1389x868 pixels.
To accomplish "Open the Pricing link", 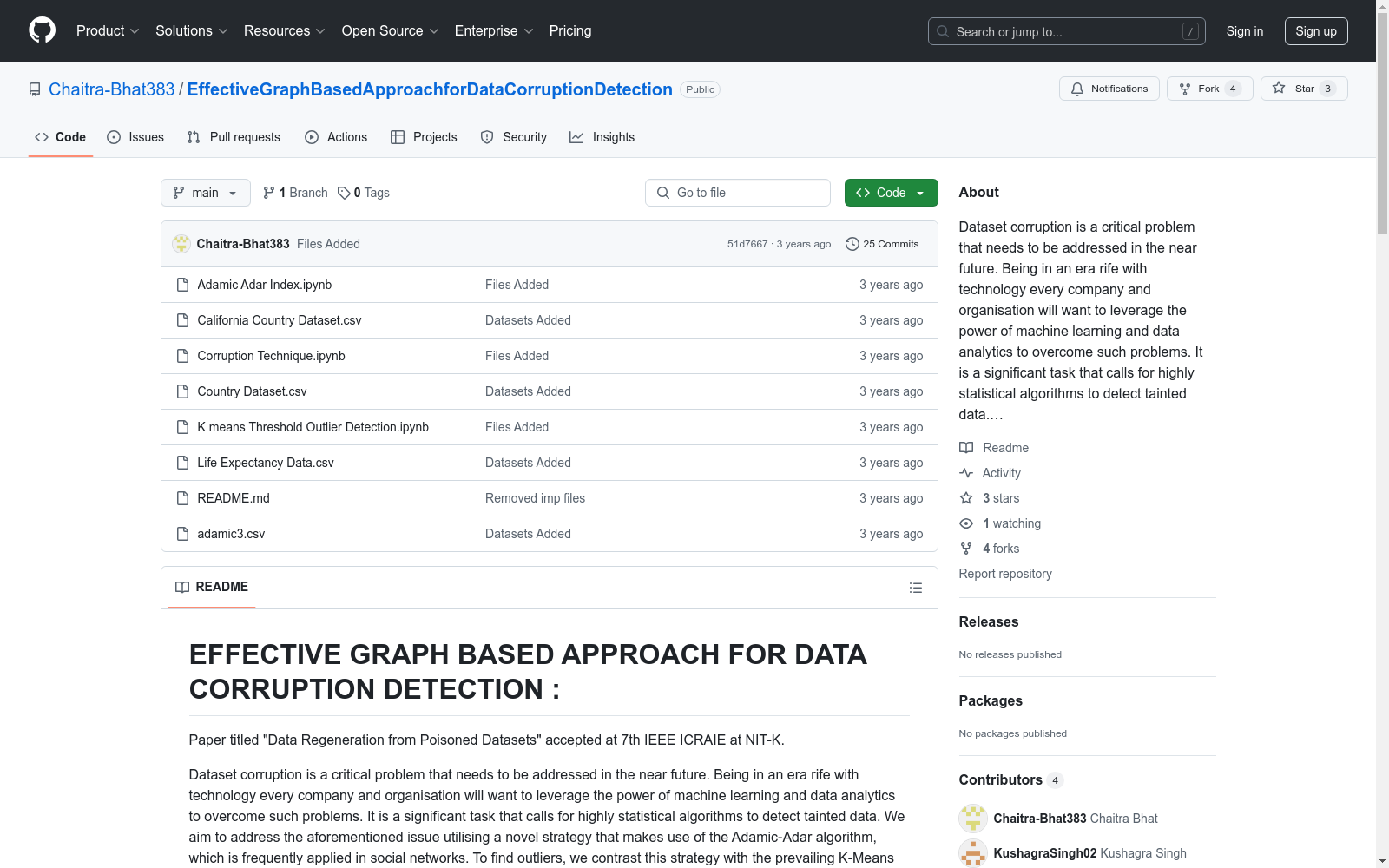I will 570,31.
